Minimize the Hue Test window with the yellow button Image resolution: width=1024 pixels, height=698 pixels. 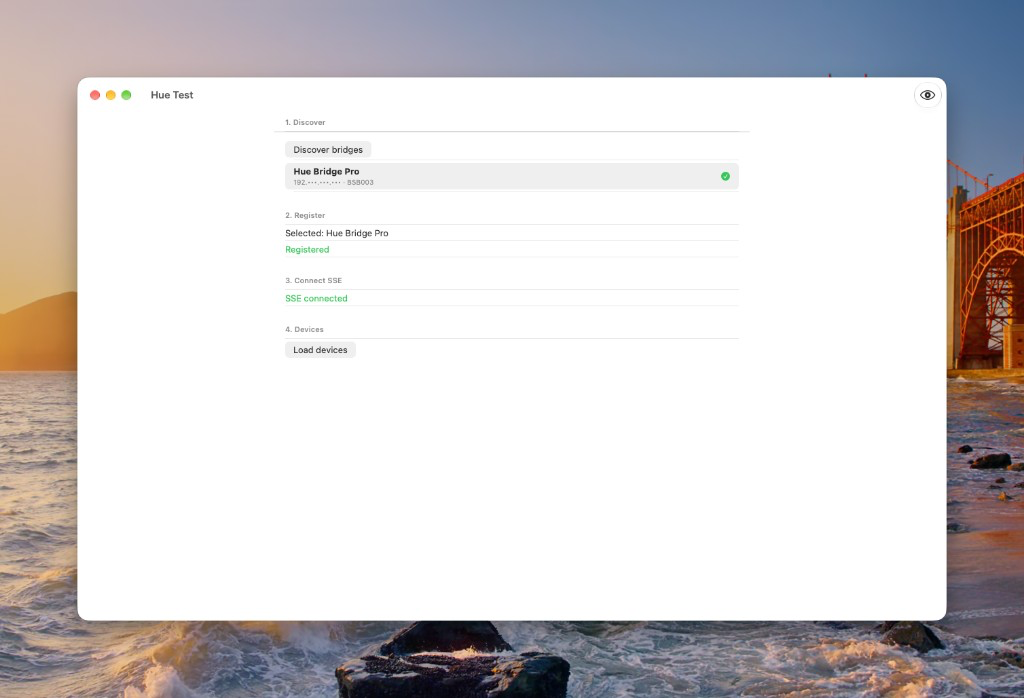[x=110, y=95]
